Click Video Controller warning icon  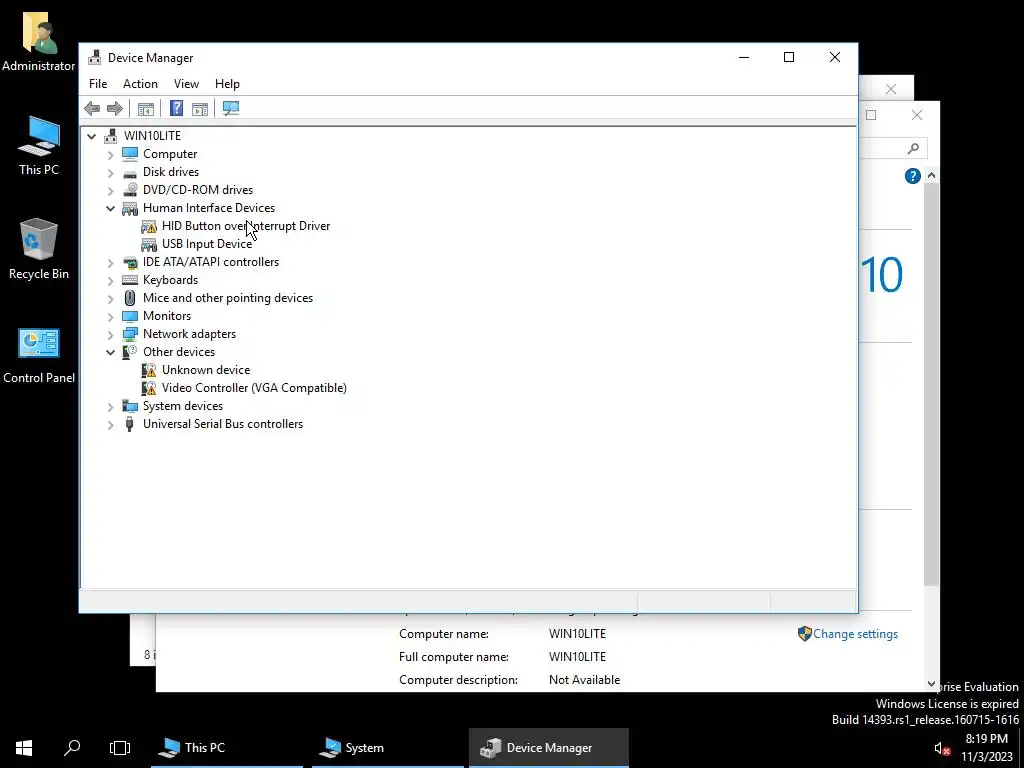click(149, 388)
